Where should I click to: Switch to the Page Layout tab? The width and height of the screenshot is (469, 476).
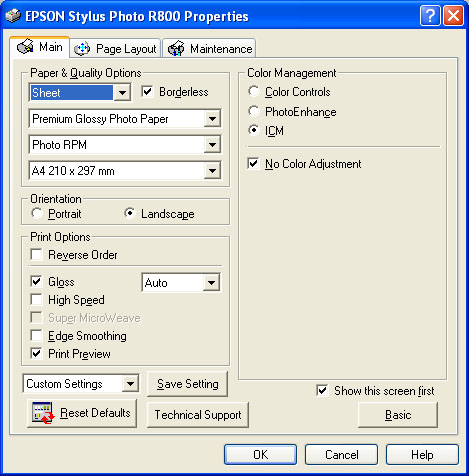115,49
